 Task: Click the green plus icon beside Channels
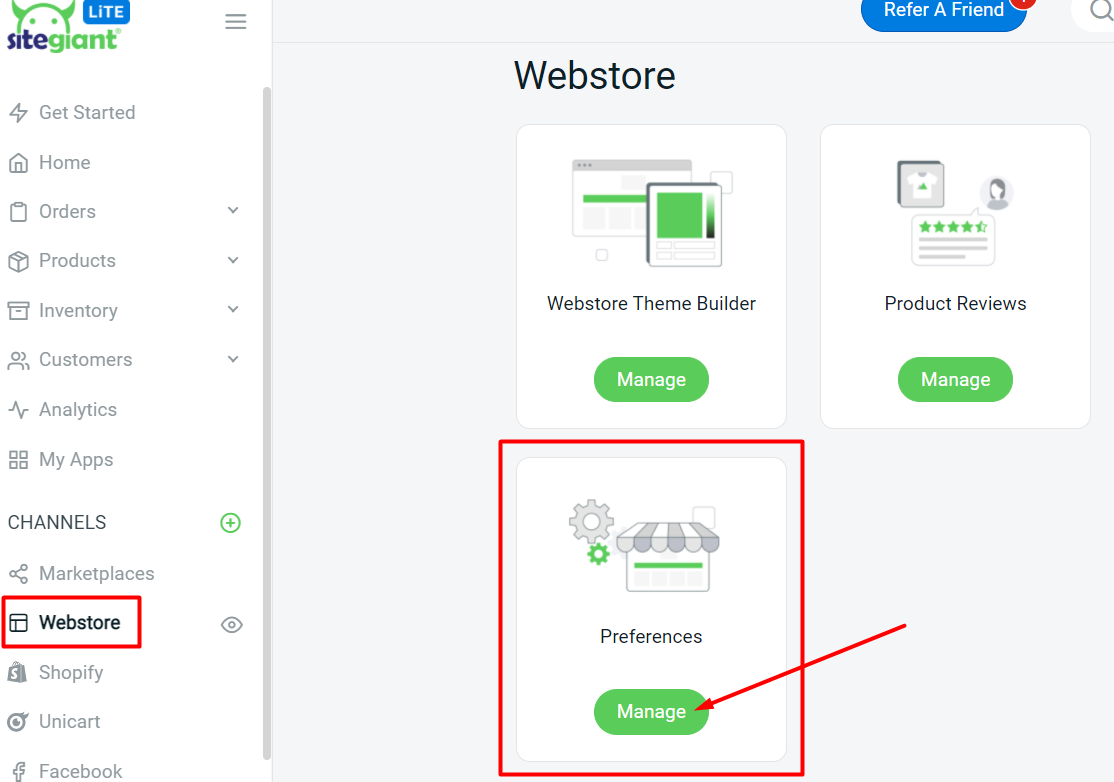(x=230, y=523)
